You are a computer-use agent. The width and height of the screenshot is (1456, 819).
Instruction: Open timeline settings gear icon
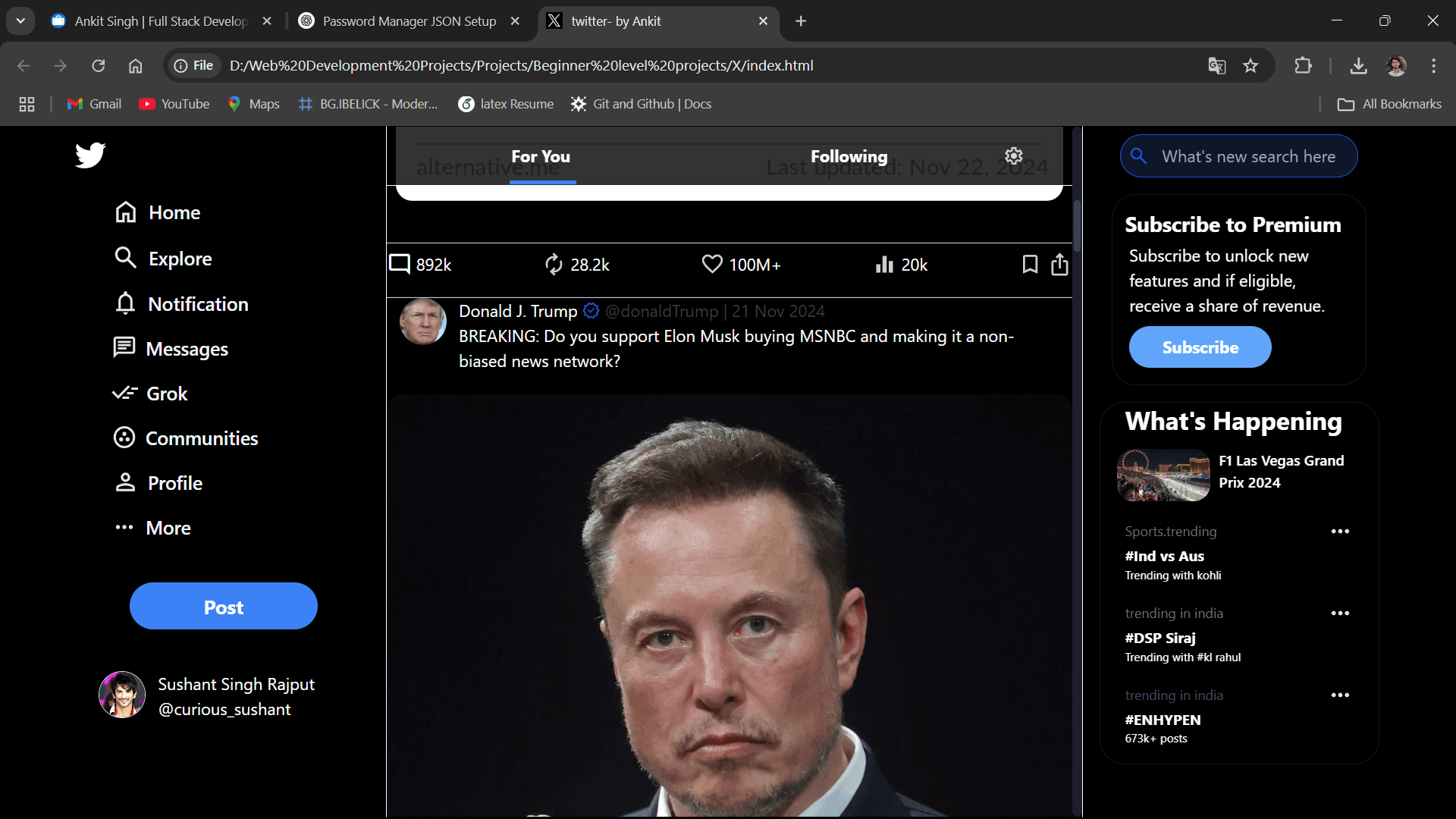(1014, 156)
